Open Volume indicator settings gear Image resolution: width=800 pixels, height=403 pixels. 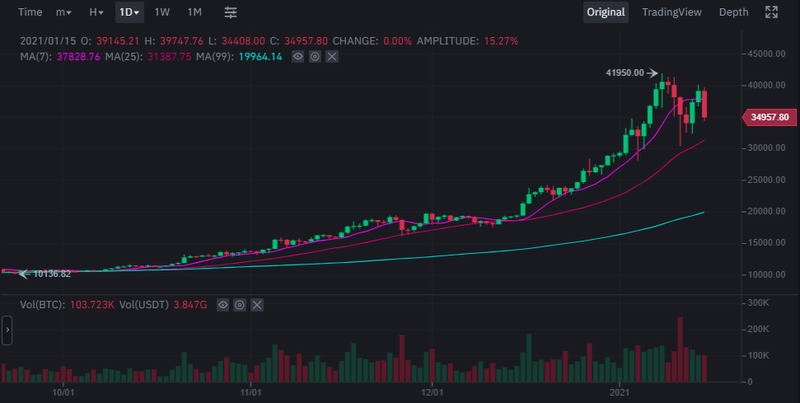point(240,303)
